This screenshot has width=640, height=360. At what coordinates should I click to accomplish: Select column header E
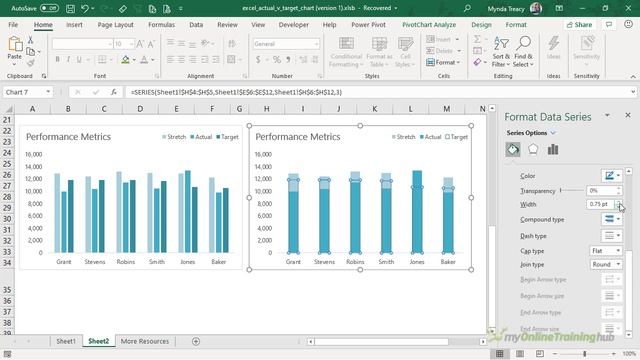click(x=176, y=109)
